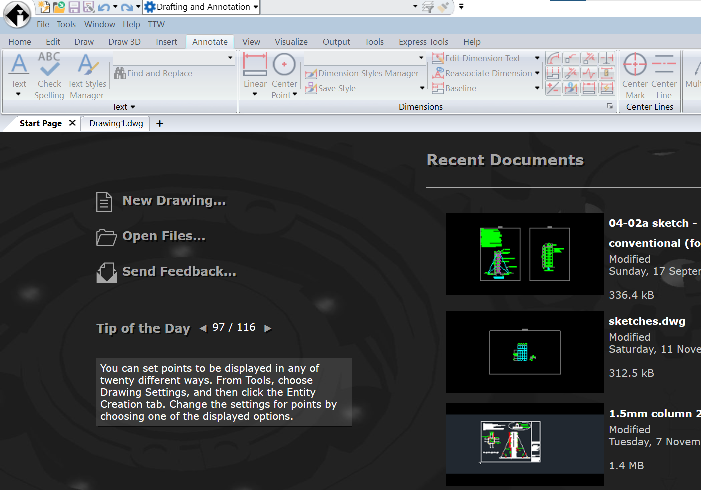701x490 pixels.
Task: Open the 04-02a sketch recent document thumbnail
Action: [525, 254]
